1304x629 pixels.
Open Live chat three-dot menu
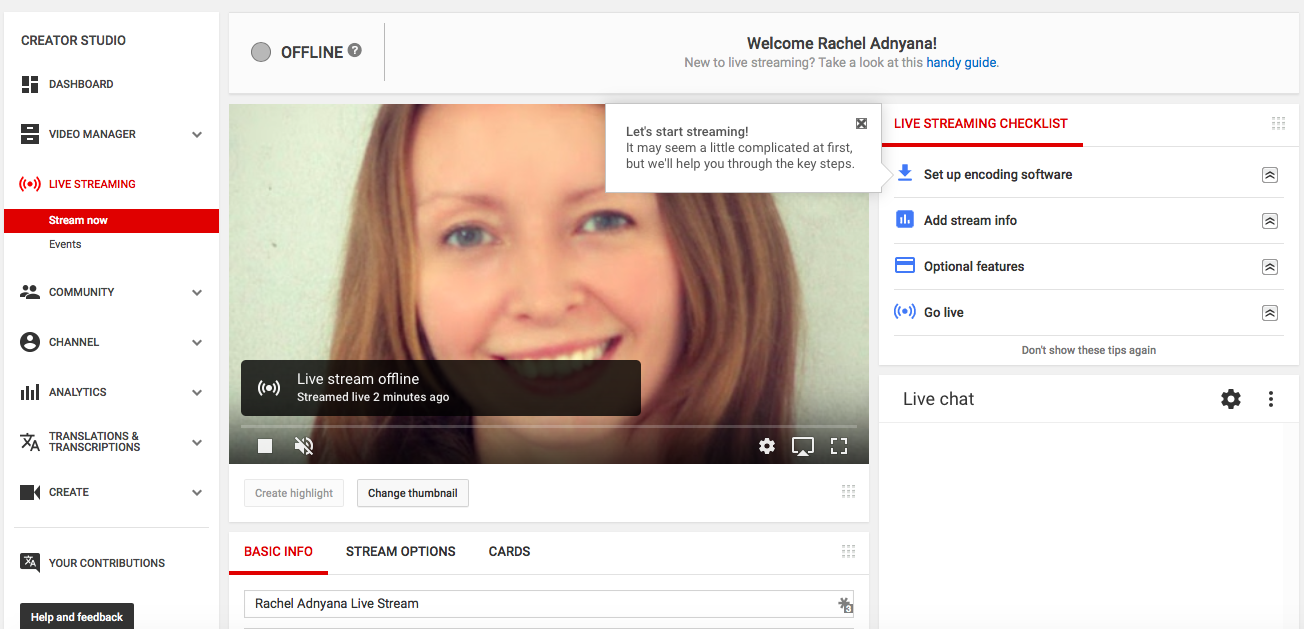1271,399
